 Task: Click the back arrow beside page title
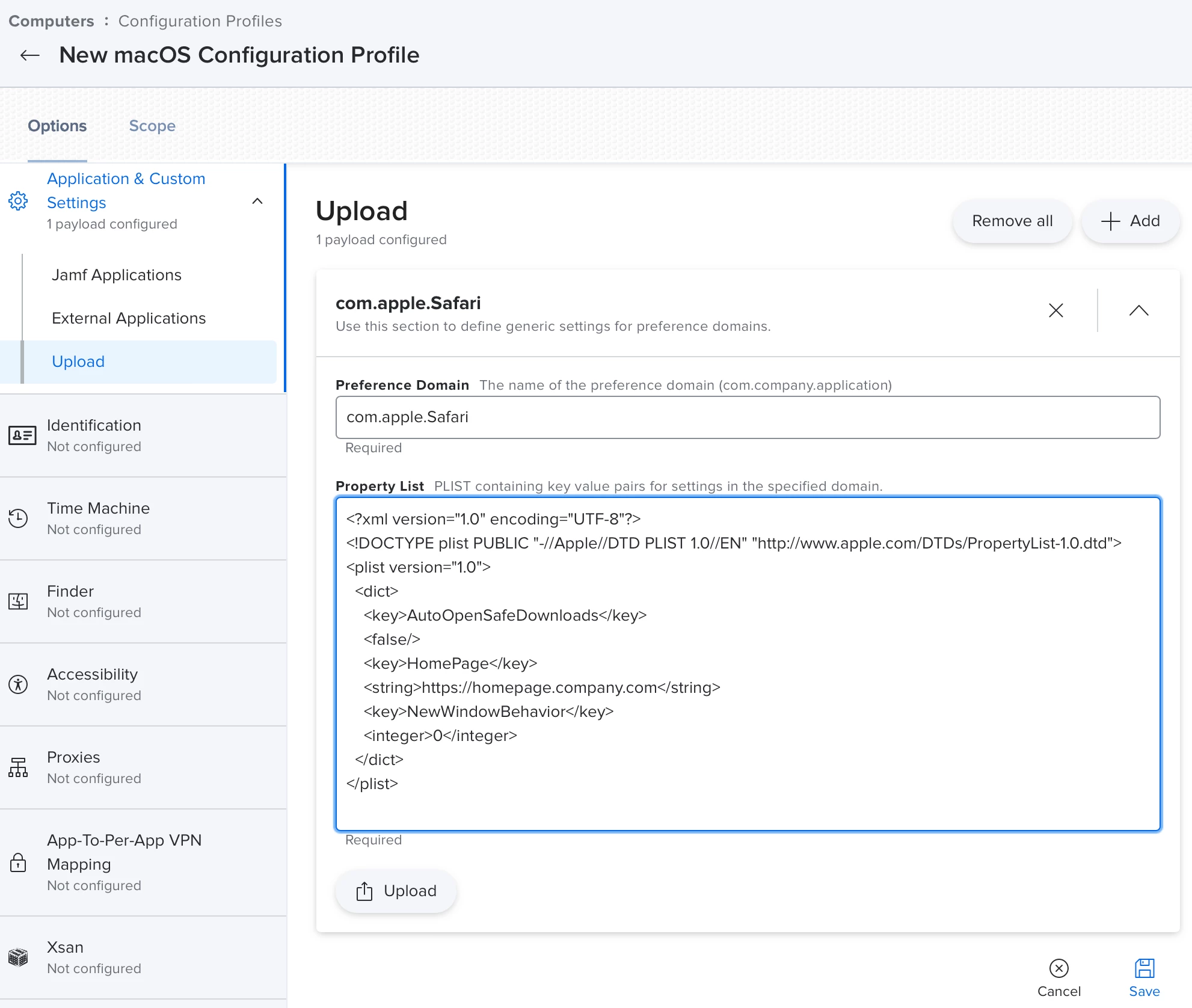pyautogui.click(x=29, y=55)
